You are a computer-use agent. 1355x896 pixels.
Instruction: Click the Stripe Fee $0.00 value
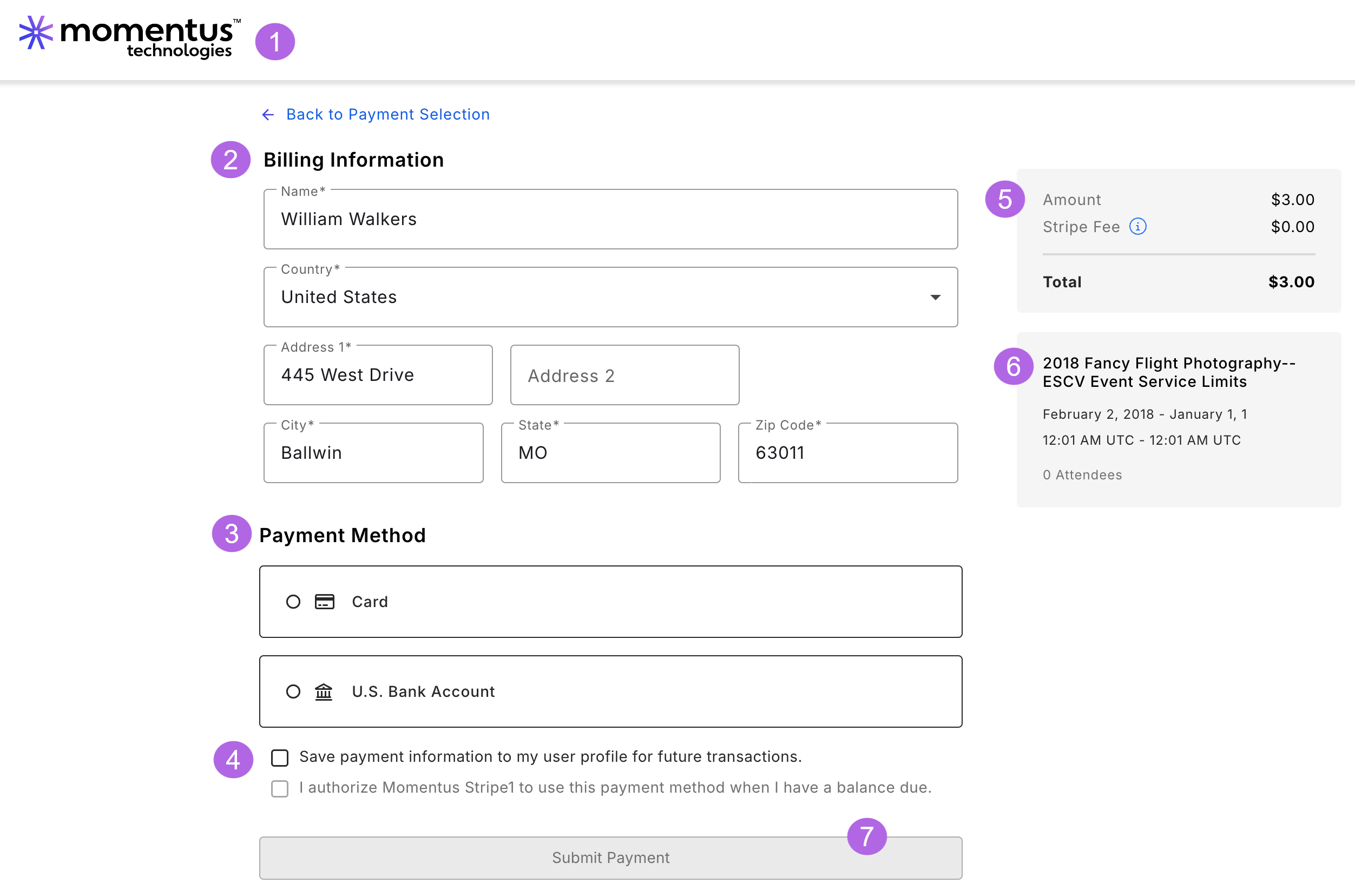tap(1292, 227)
